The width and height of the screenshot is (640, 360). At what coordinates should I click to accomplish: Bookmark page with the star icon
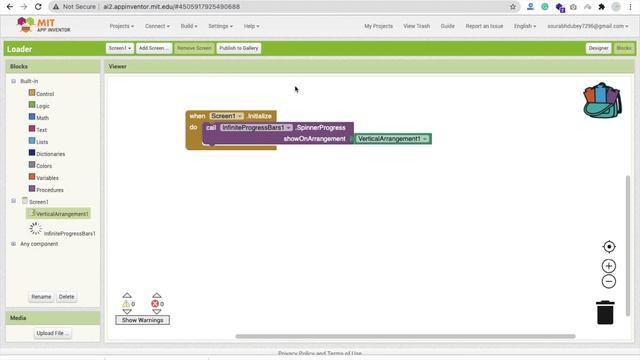pos(513,7)
